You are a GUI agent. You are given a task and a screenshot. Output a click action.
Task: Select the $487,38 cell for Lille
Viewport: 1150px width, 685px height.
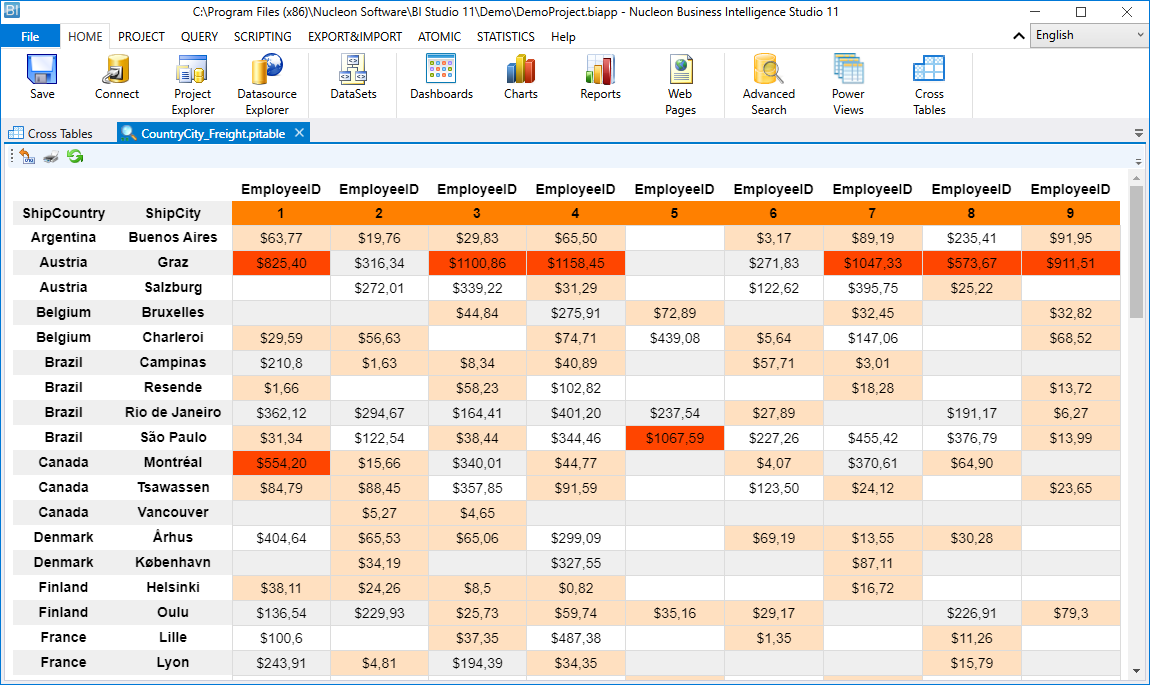point(576,638)
